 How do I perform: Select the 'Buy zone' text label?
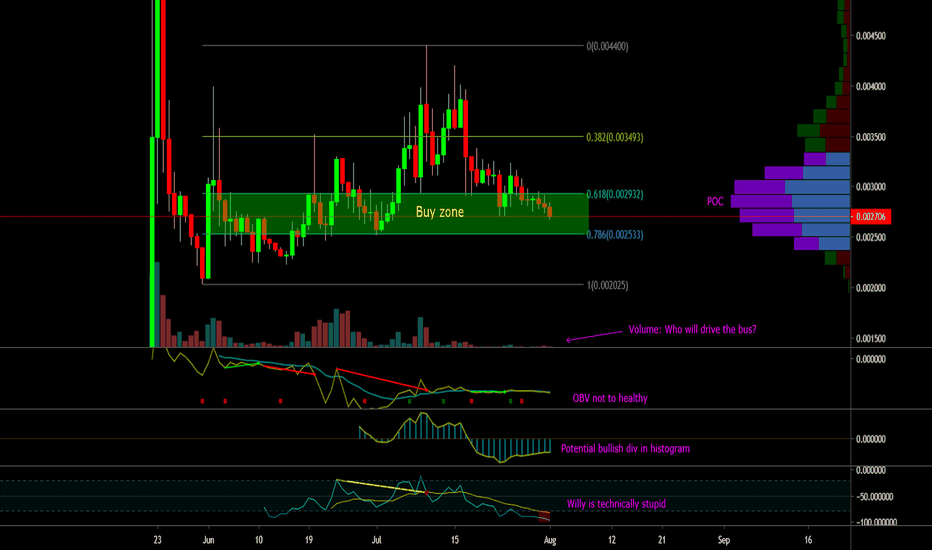[x=439, y=212]
